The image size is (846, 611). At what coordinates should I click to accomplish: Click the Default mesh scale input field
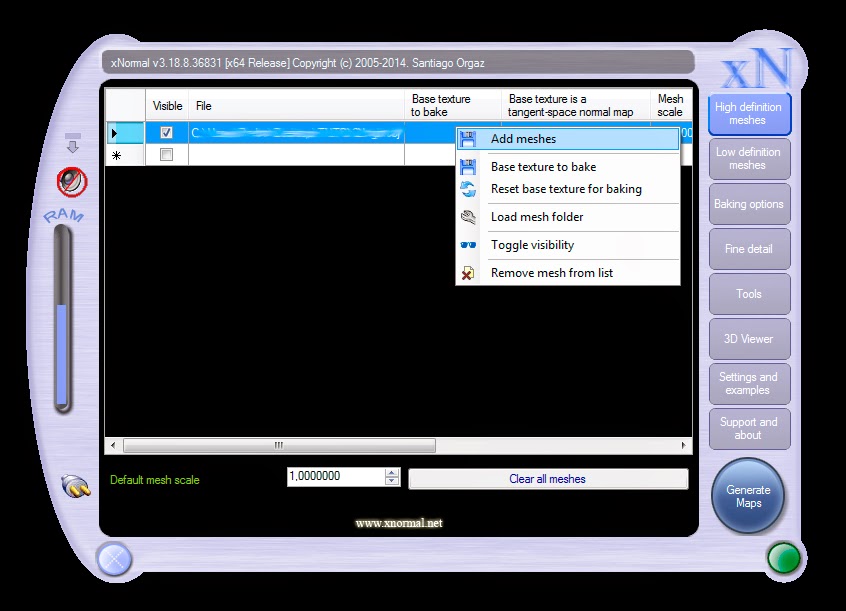point(336,476)
